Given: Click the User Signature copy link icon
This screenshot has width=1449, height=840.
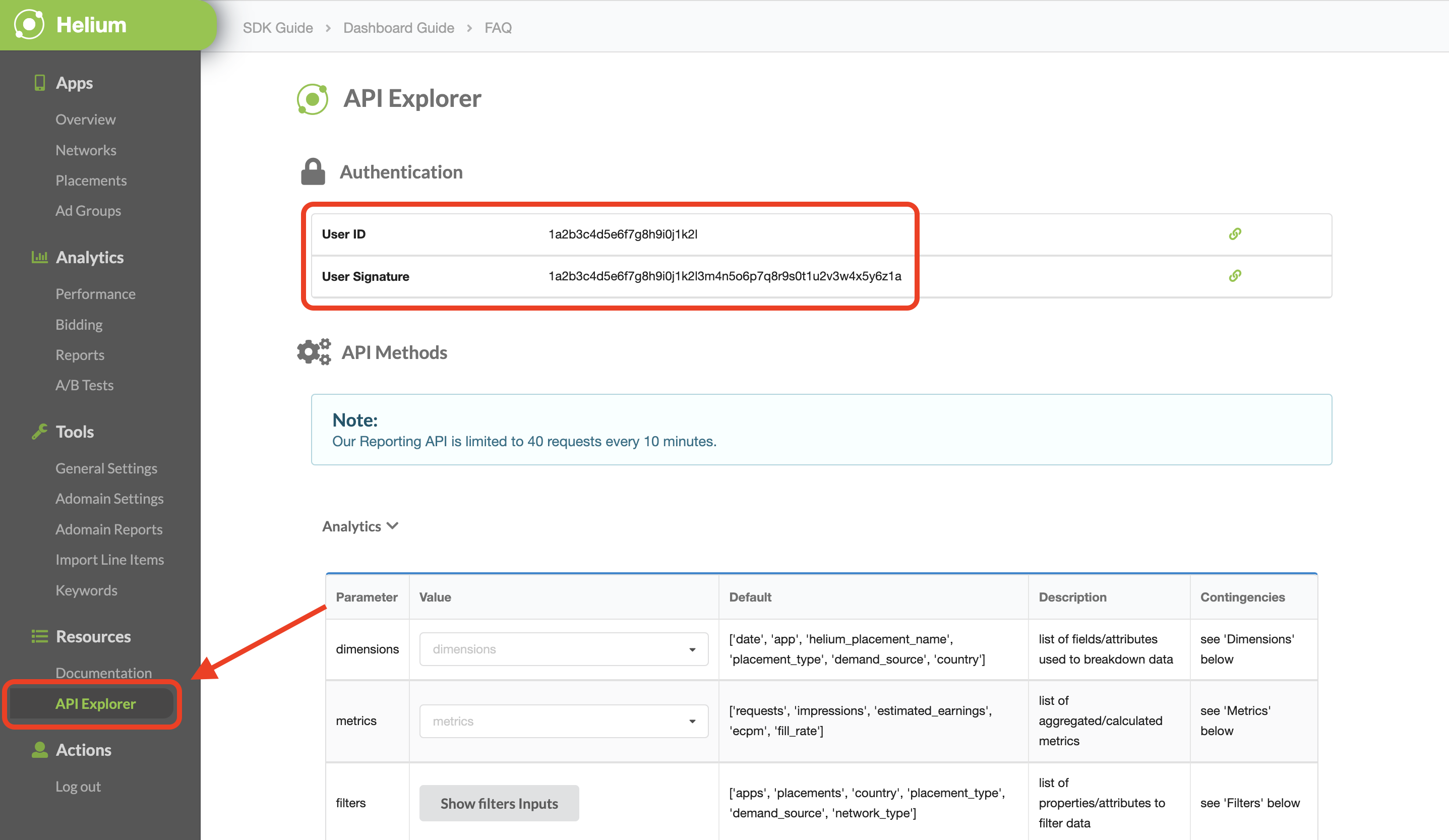Looking at the screenshot, I should pyautogui.click(x=1235, y=276).
